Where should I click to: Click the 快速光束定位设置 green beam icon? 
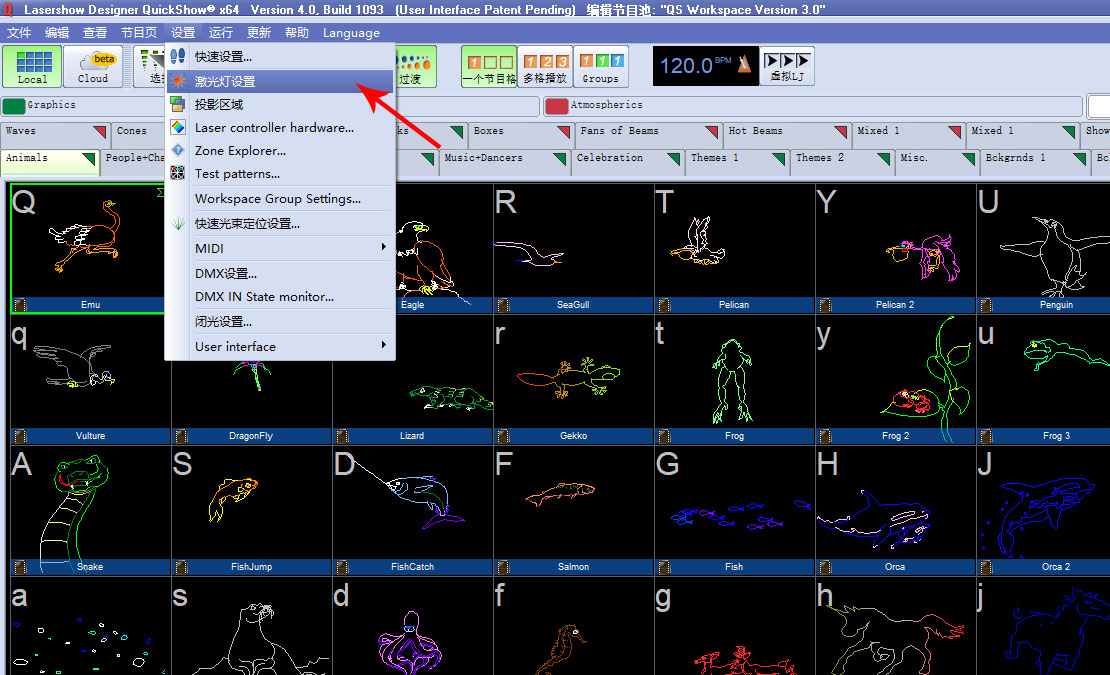click(178, 224)
